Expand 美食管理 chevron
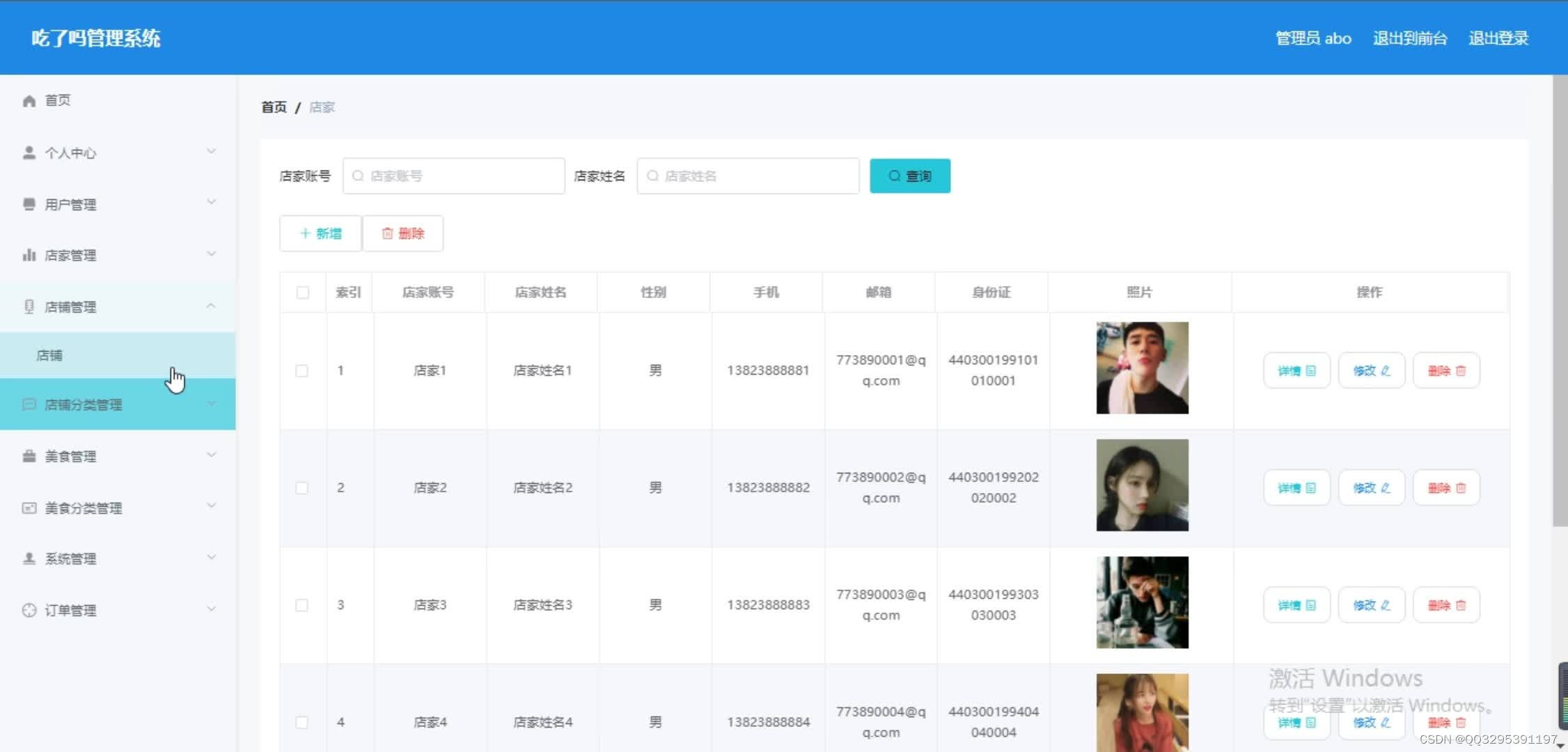The height and width of the screenshot is (752, 1568). (x=211, y=455)
